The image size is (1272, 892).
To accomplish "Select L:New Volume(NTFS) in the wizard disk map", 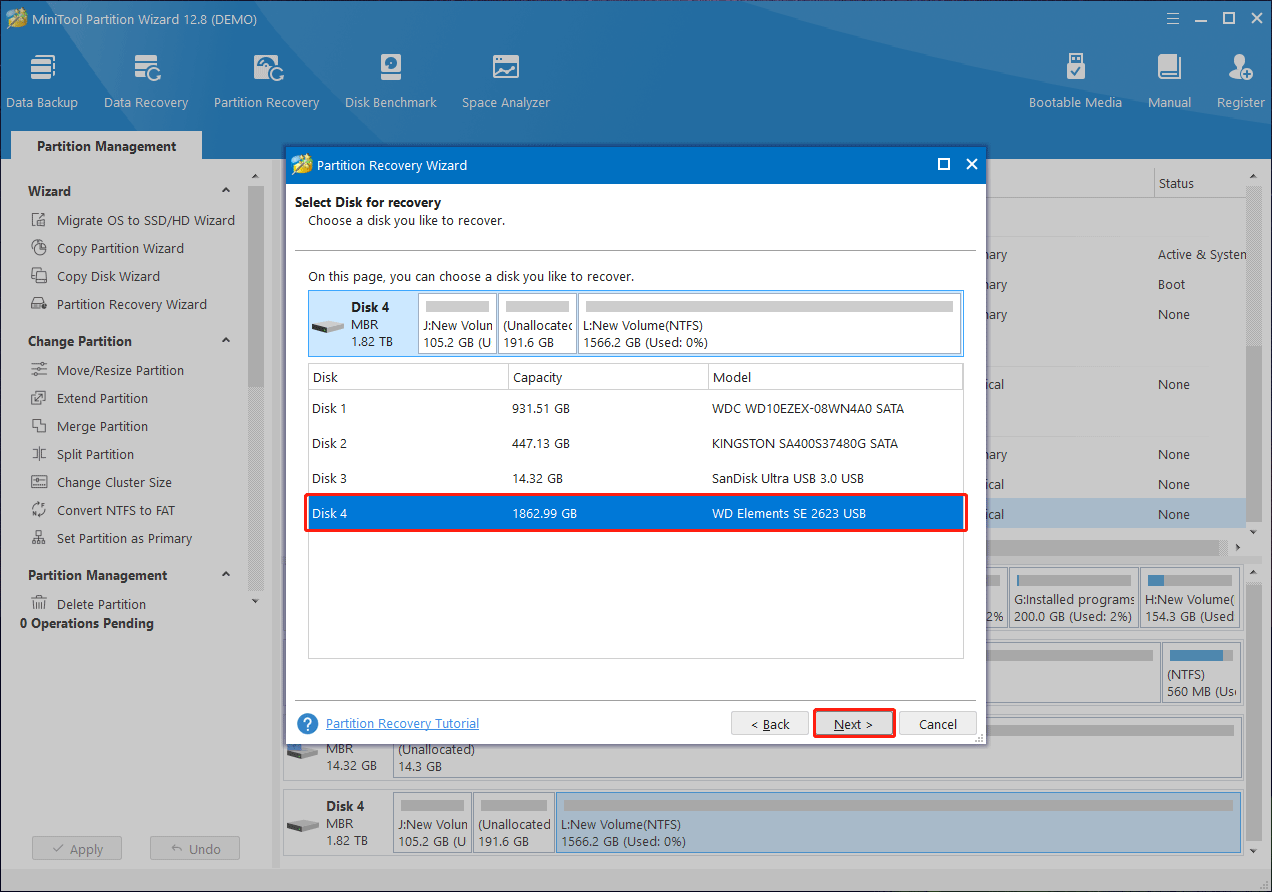I will point(770,324).
